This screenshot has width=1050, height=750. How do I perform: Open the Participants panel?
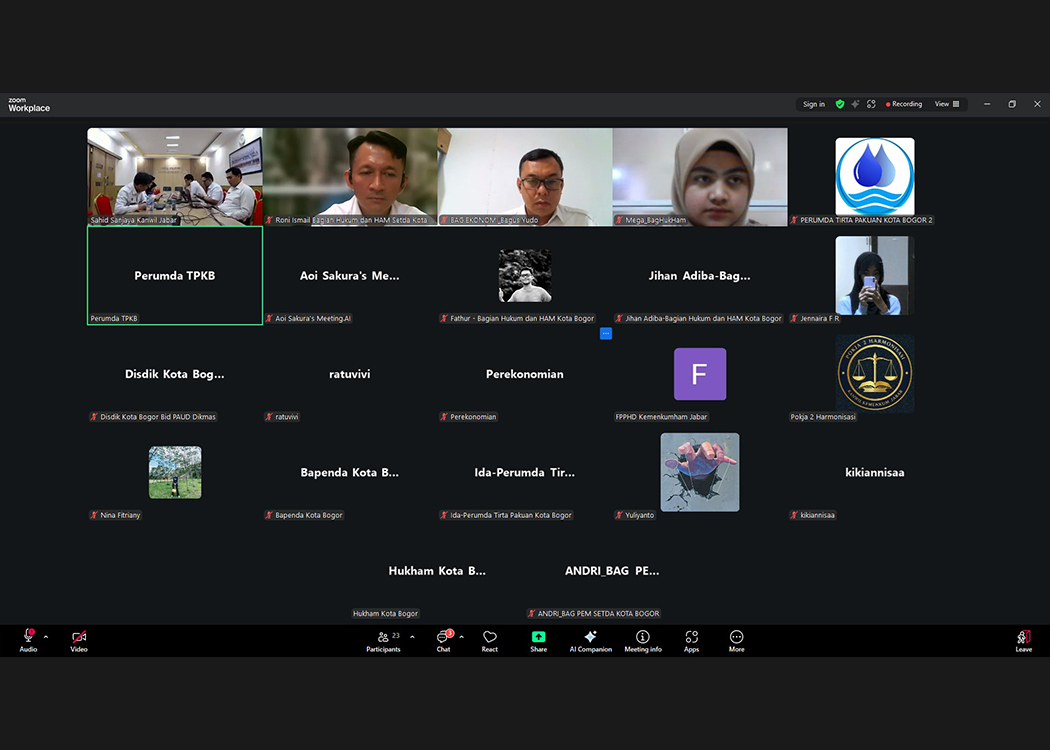(383, 640)
